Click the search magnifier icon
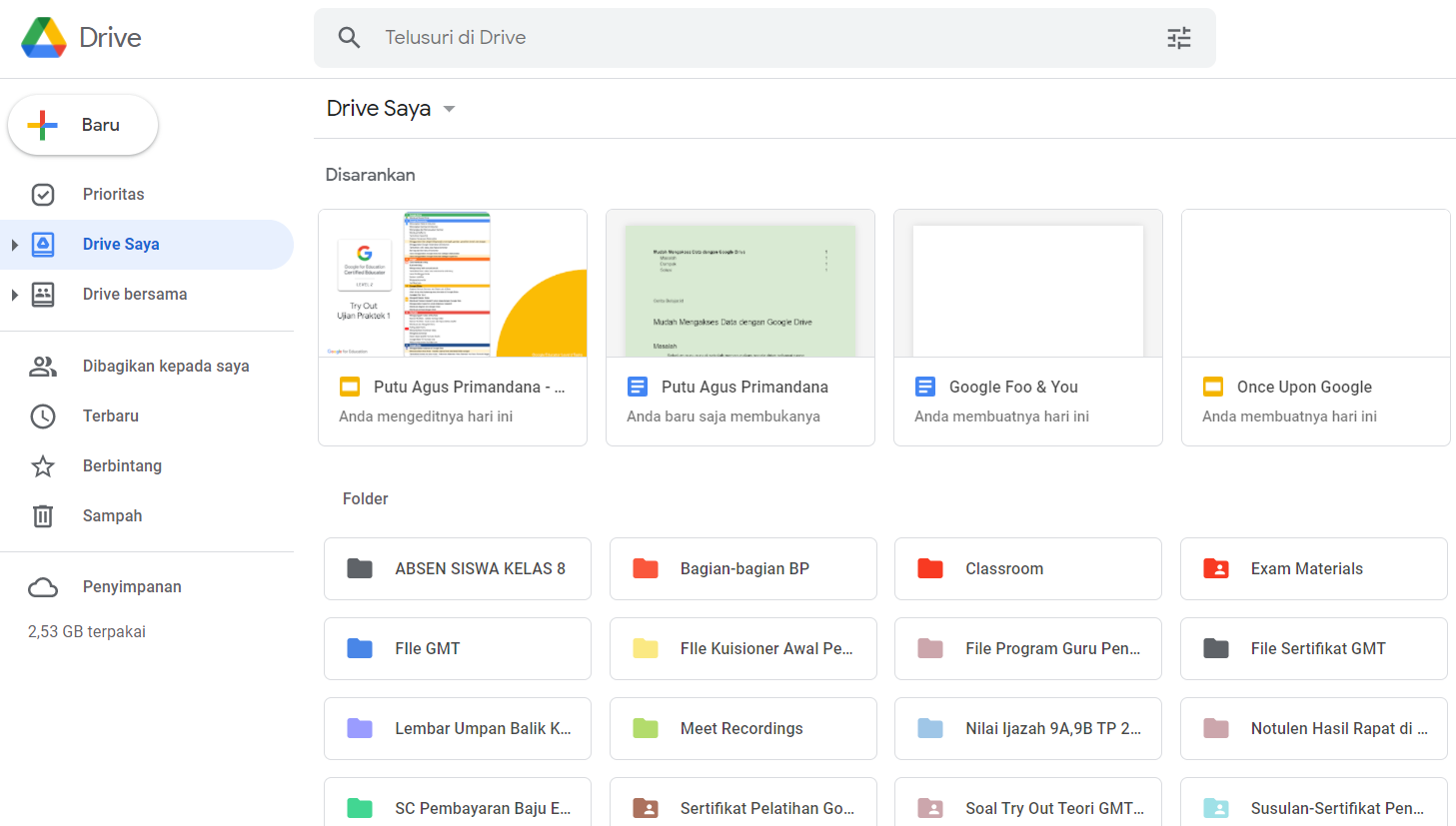The height and width of the screenshot is (826, 1456). point(349,38)
